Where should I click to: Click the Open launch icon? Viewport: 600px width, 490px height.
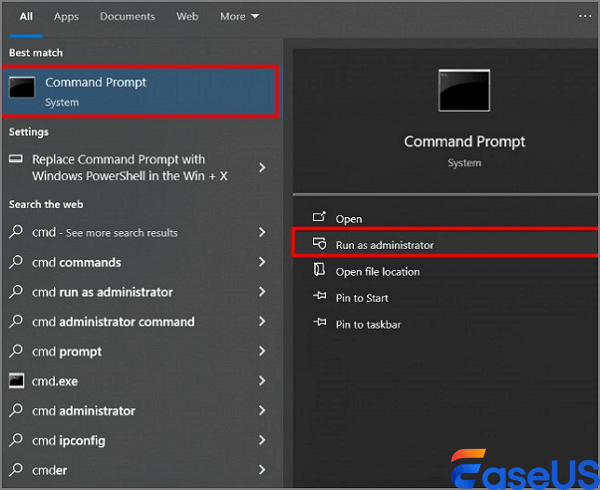coord(319,218)
